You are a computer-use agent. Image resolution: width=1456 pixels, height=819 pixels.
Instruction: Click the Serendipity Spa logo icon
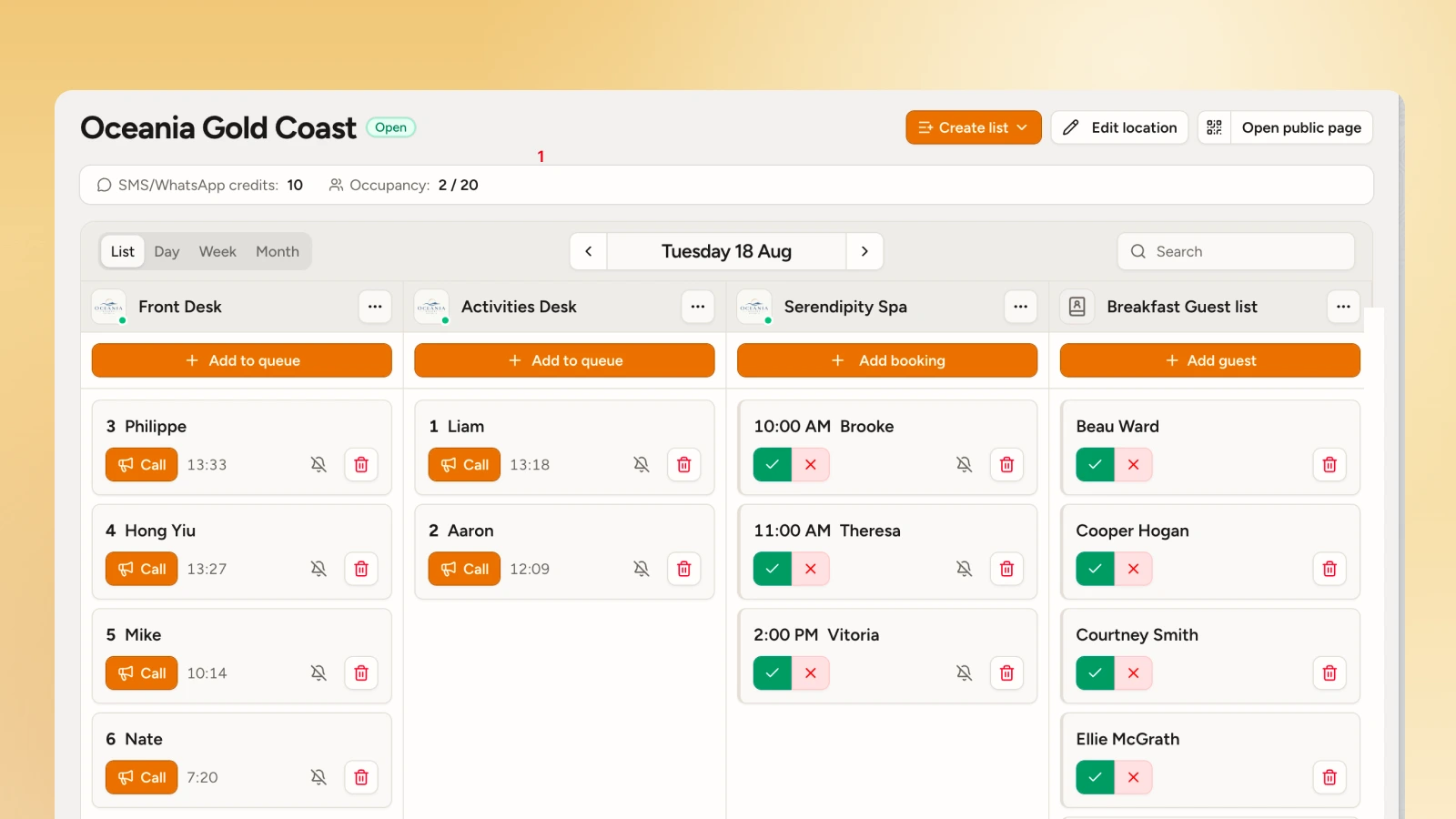tap(754, 308)
